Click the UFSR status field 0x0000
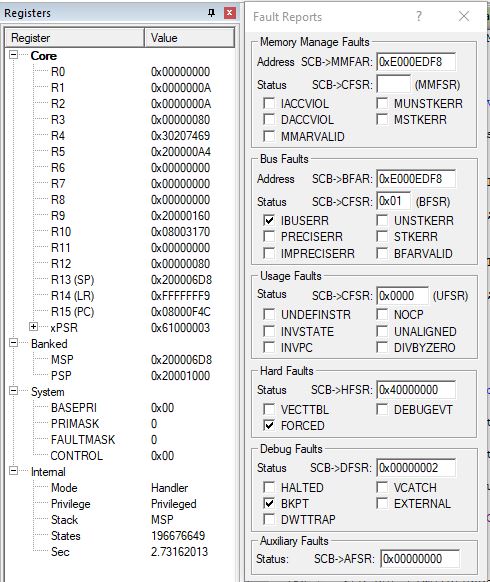This screenshot has width=490, height=582. pyautogui.click(x=402, y=295)
